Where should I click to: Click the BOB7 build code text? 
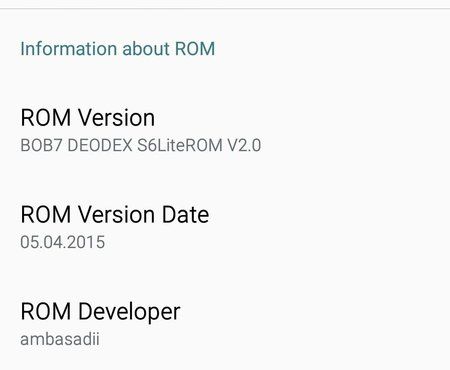pos(41,145)
